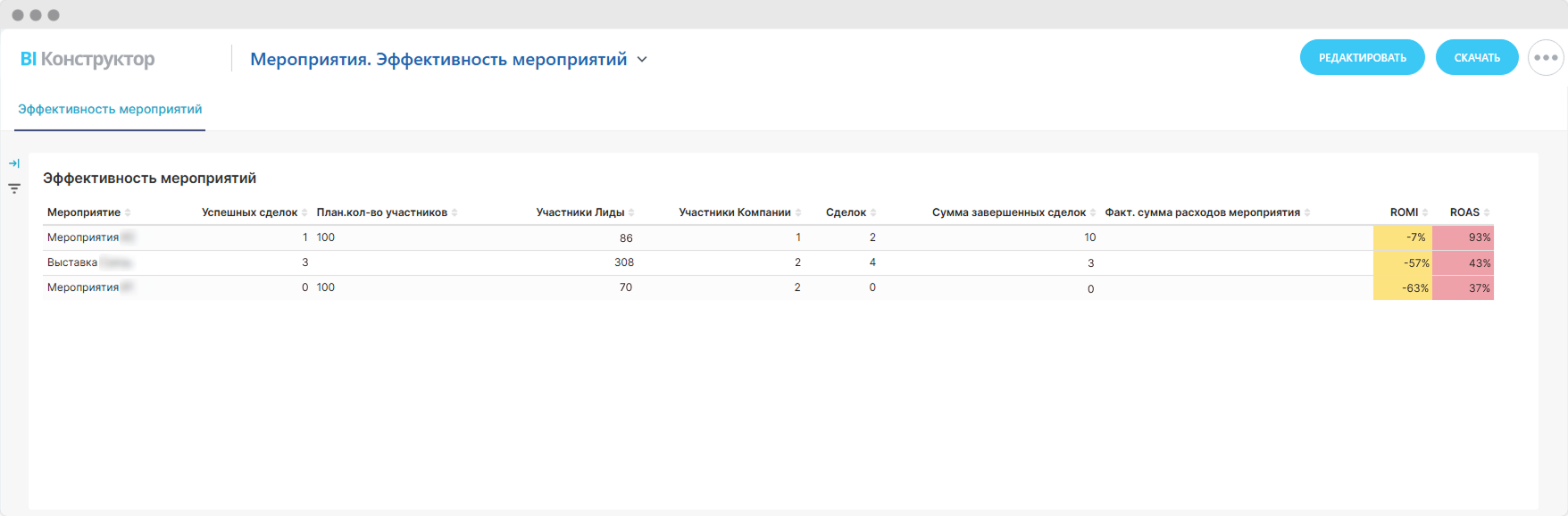
Task: Sort by ROAS column sort icon
Action: tap(1487, 212)
